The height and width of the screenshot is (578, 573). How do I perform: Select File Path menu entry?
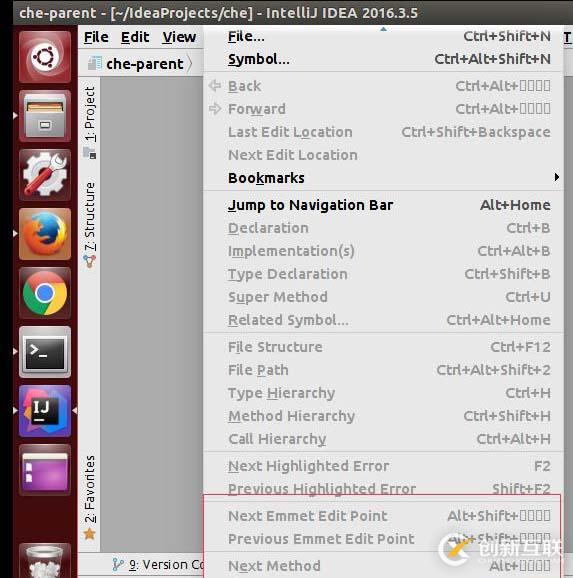383,370
